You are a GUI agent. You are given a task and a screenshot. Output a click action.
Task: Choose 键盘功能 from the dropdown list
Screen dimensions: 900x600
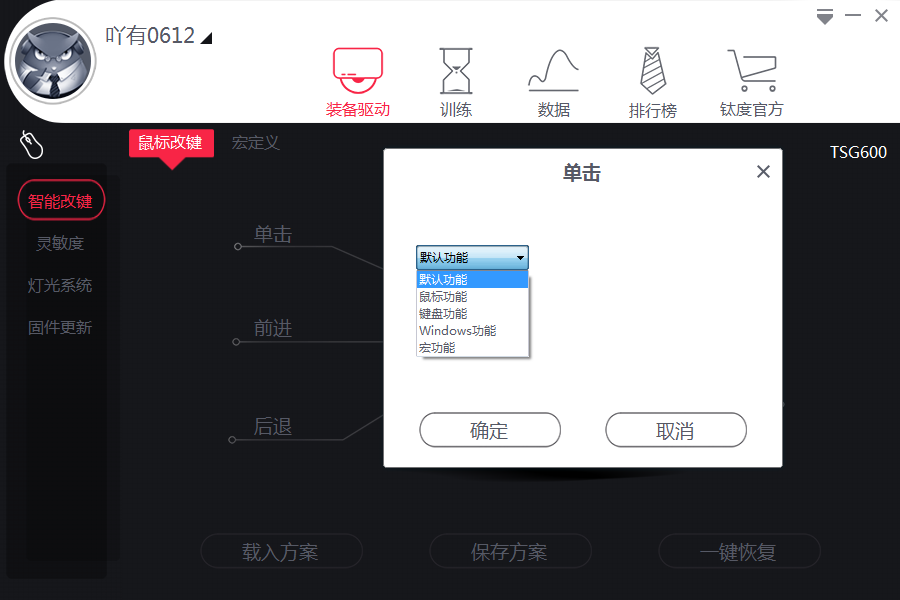pyautogui.click(x=443, y=314)
